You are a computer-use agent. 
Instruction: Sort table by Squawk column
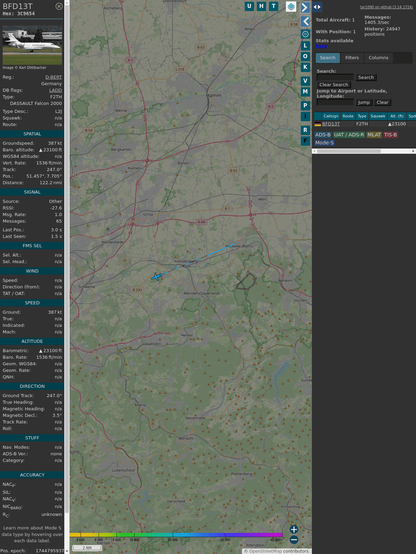click(377, 116)
